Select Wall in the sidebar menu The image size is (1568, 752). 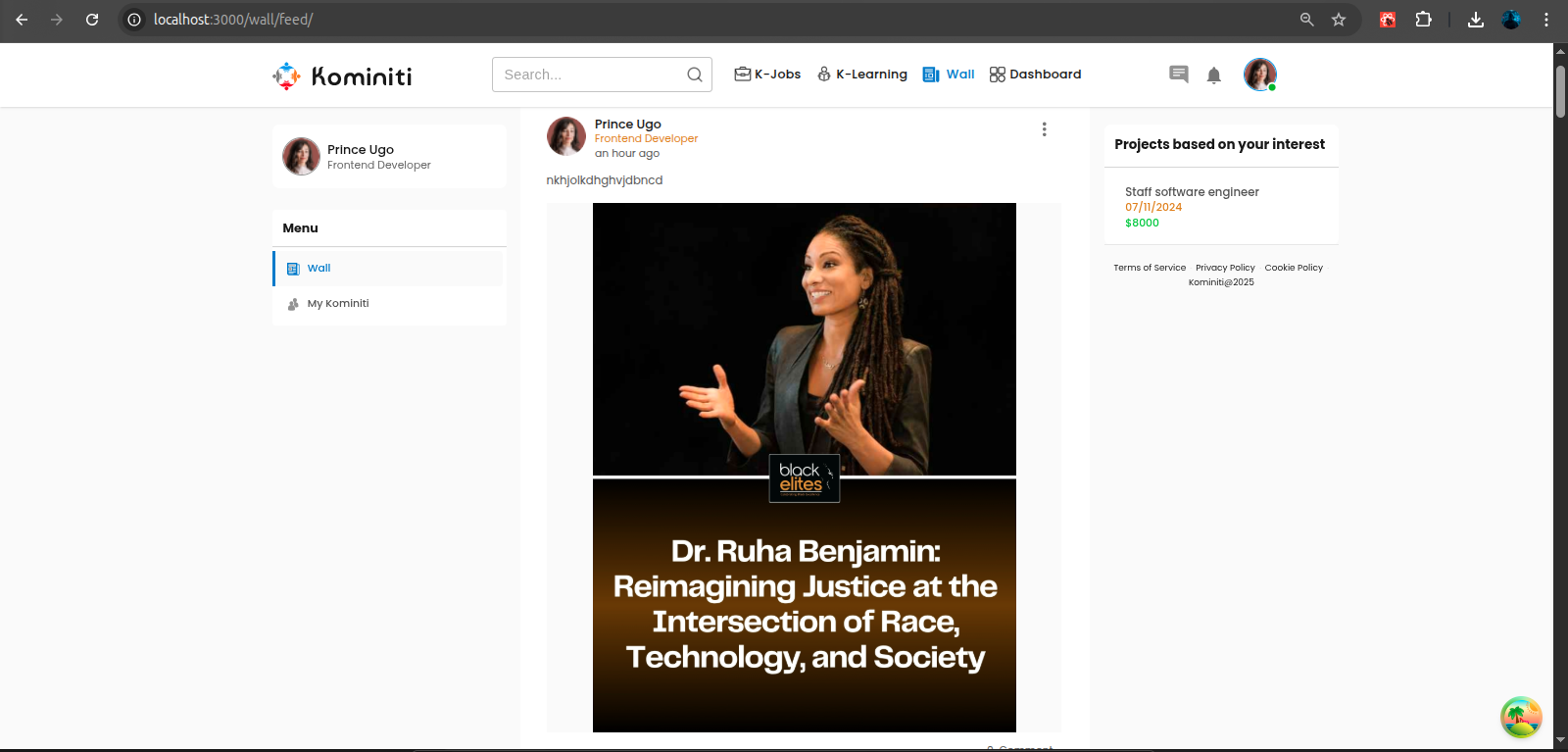(x=318, y=269)
